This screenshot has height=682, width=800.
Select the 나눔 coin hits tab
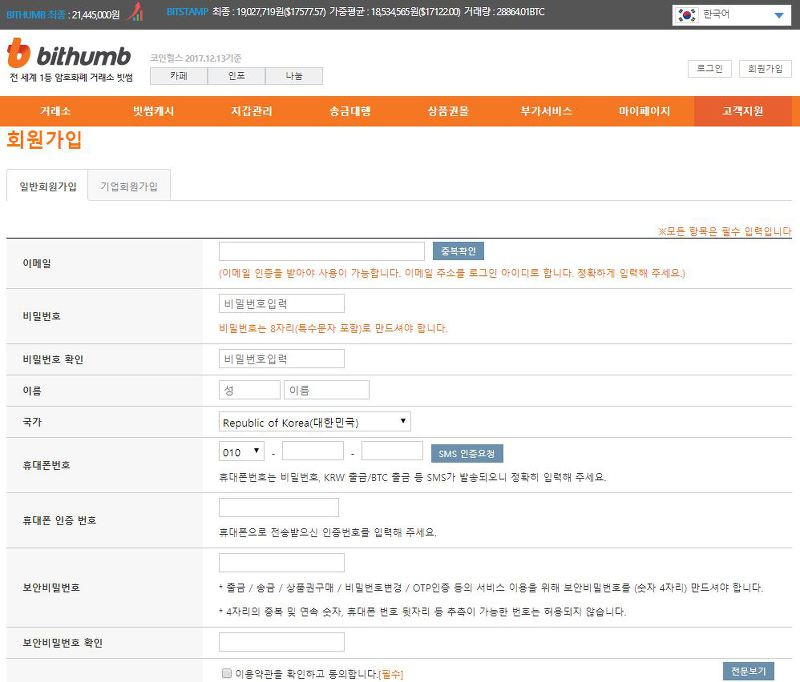[x=294, y=76]
